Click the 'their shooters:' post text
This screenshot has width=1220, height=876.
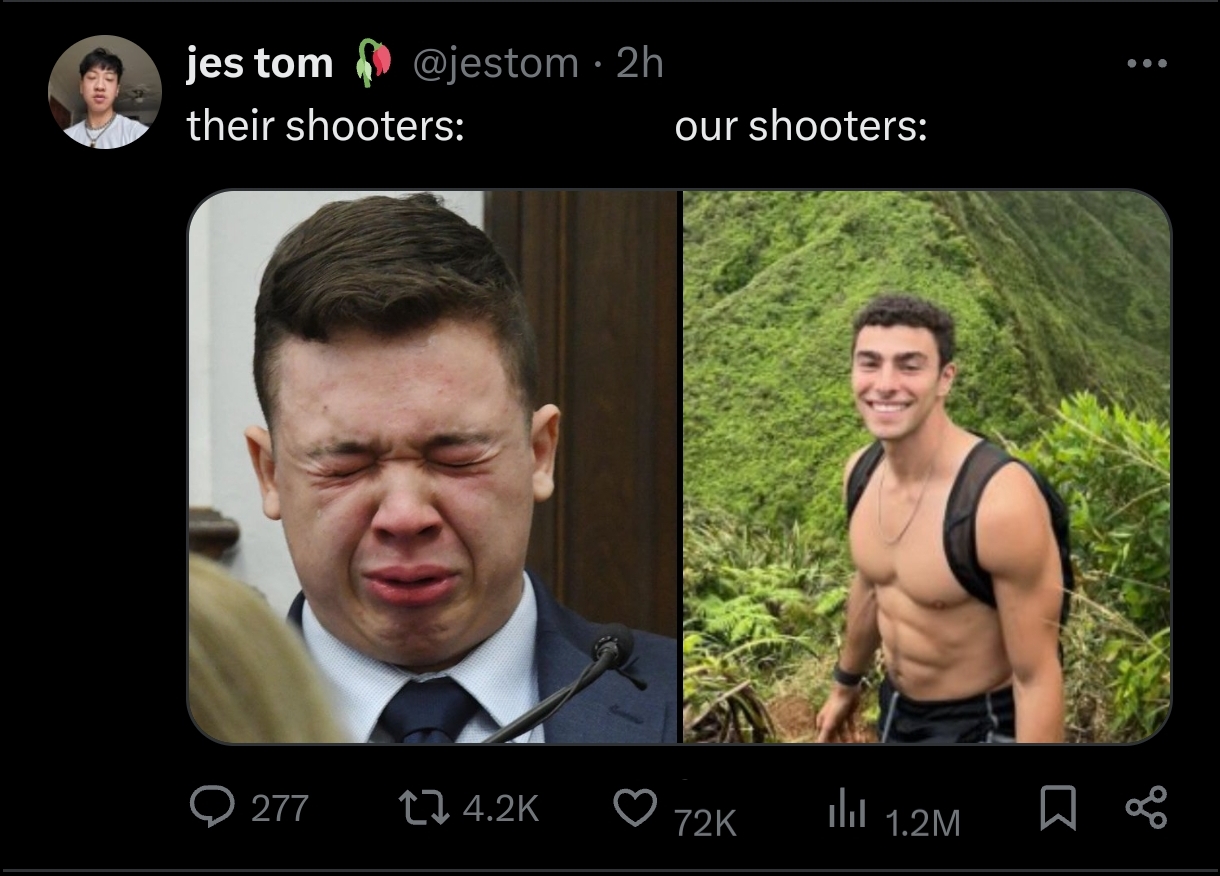pyautogui.click(x=326, y=127)
